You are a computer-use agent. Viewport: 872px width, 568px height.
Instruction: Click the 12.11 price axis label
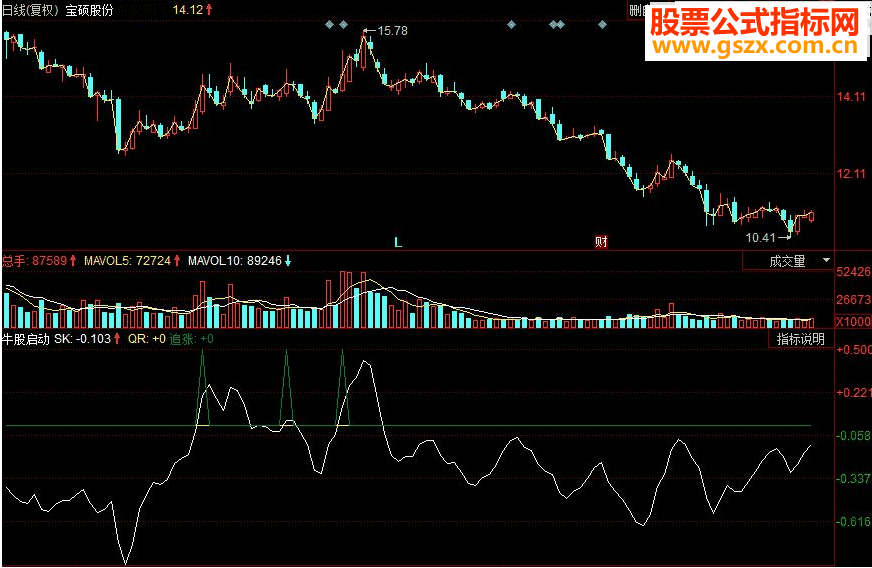tap(851, 174)
